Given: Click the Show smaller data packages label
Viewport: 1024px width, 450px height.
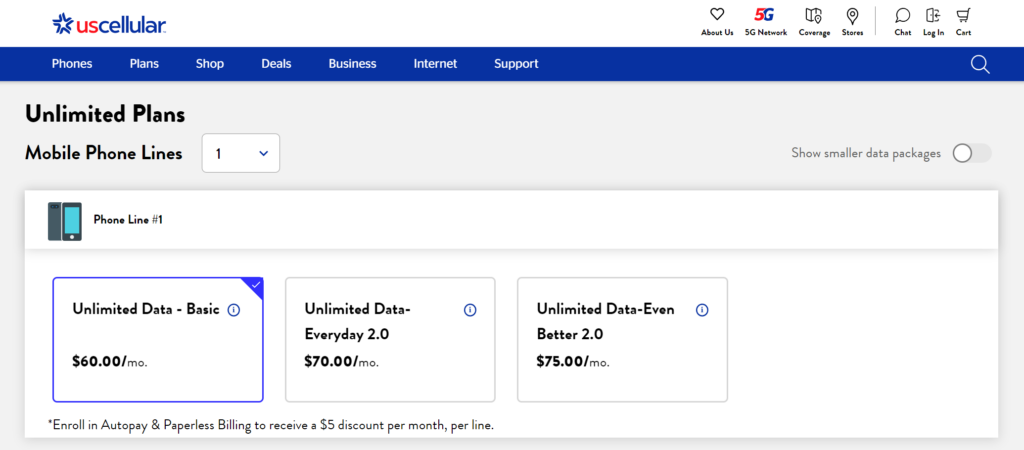Looking at the screenshot, I should 866,153.
